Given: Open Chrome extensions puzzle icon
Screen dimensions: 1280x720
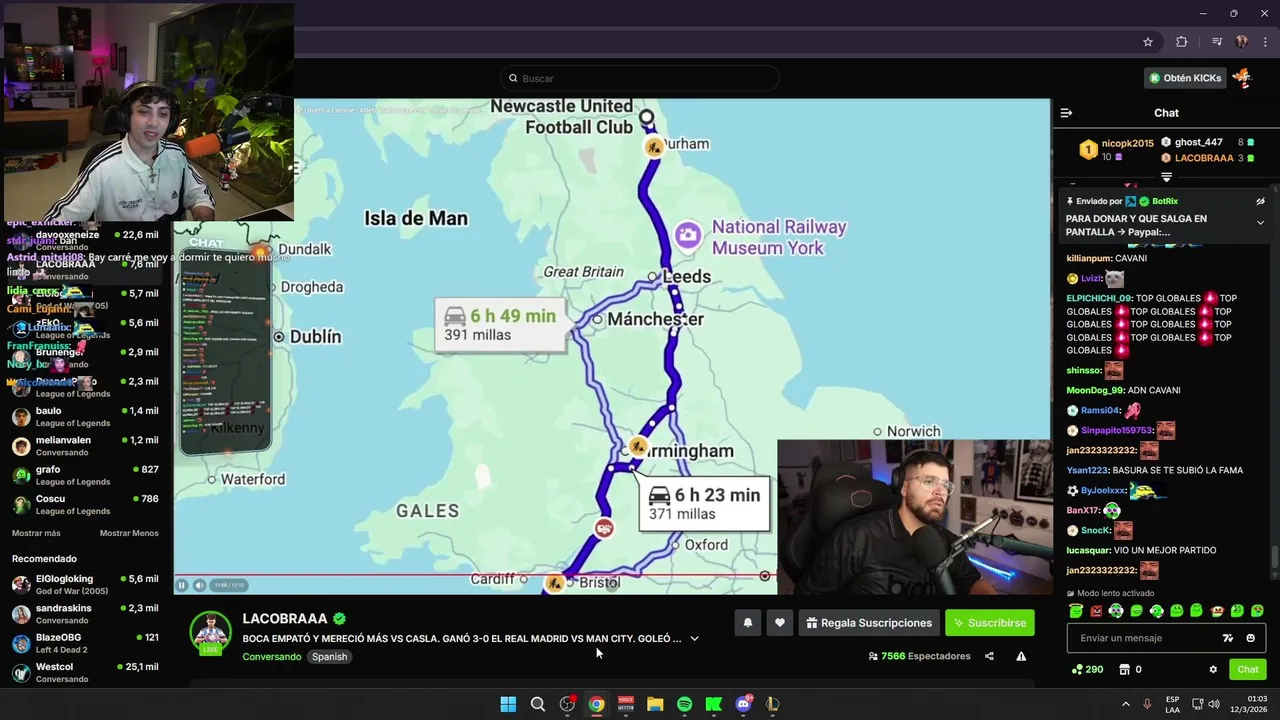Looking at the screenshot, I should [x=1182, y=42].
